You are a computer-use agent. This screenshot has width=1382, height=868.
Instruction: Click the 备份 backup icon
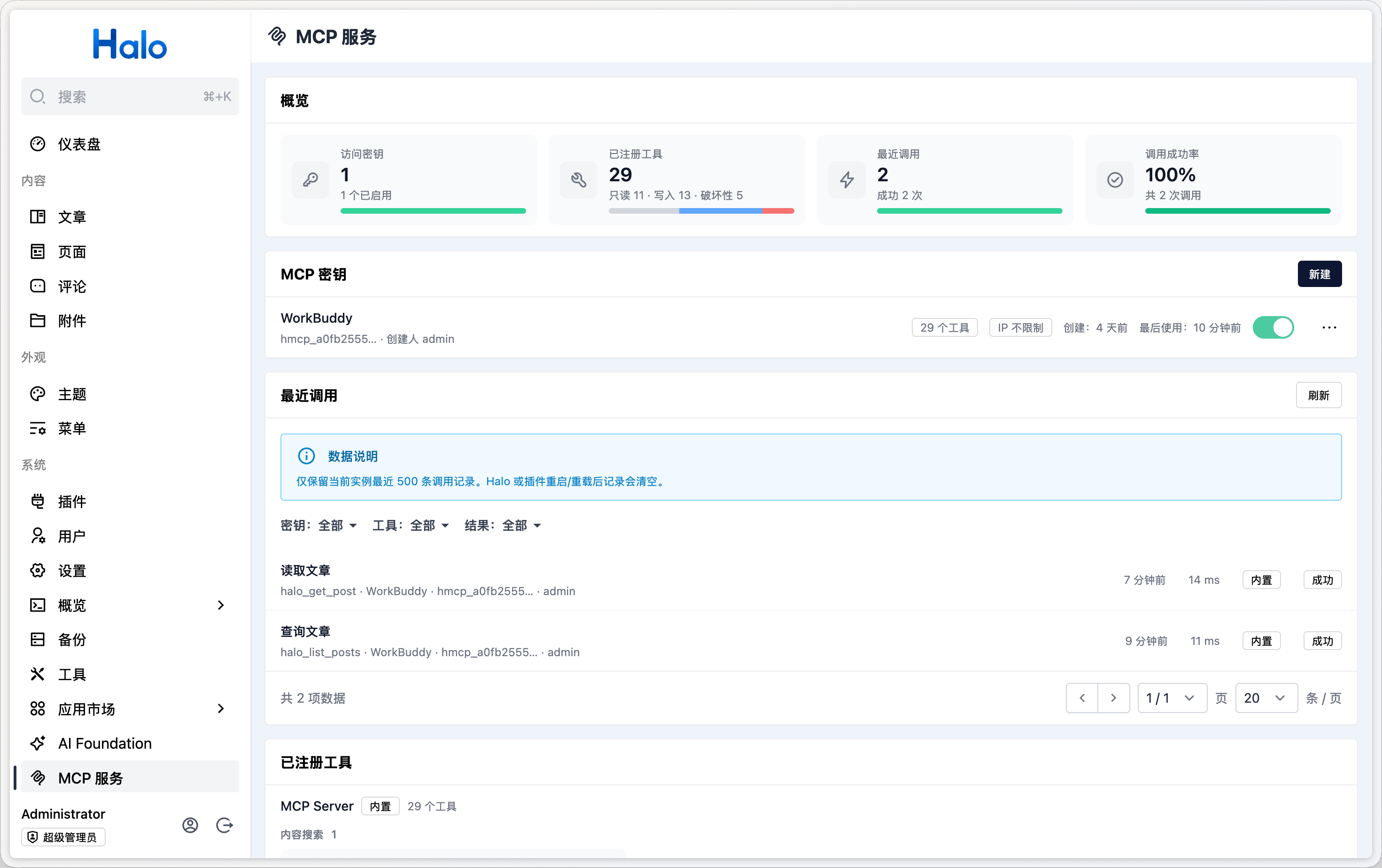click(x=38, y=639)
